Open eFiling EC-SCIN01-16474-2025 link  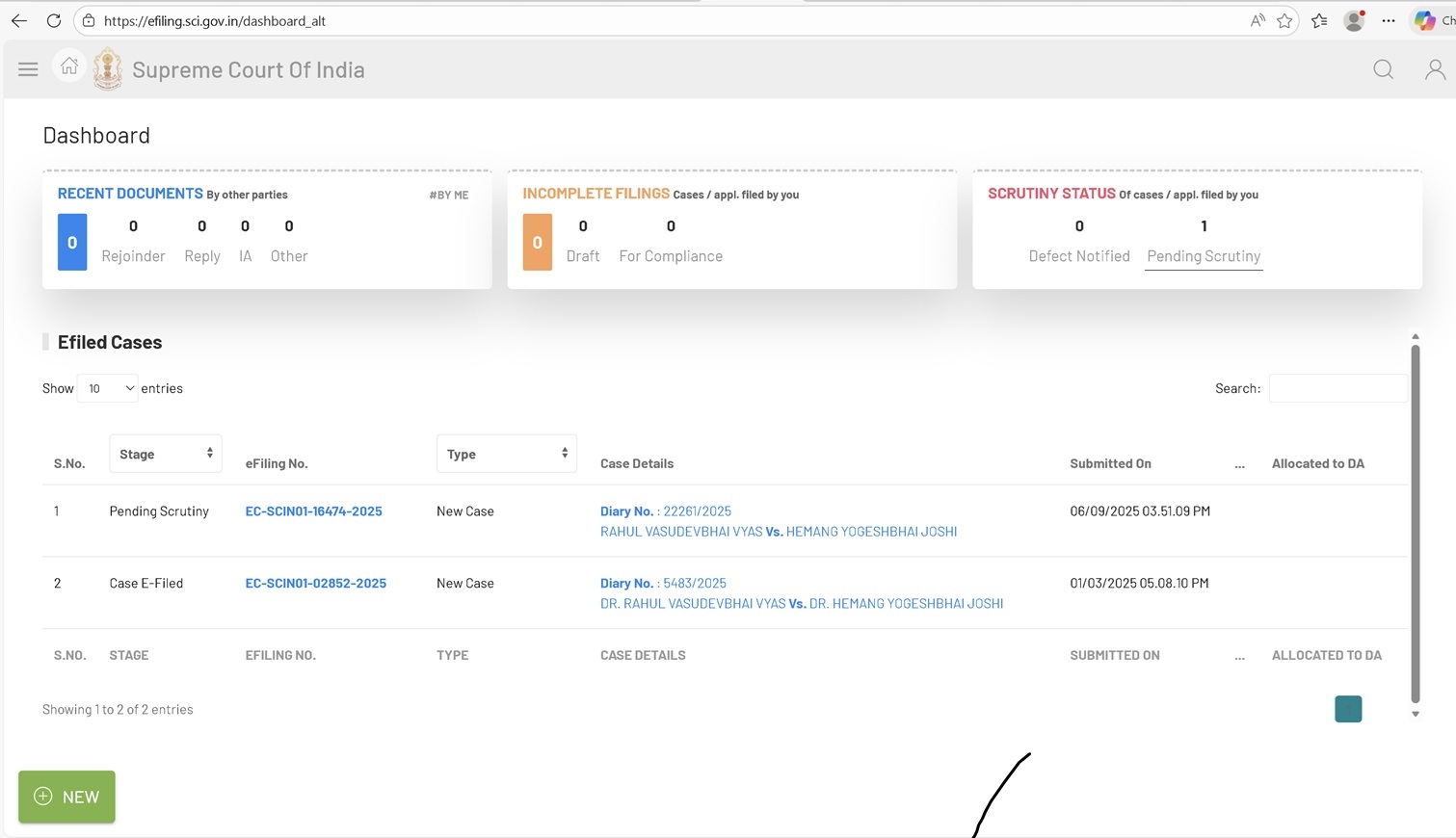(x=313, y=511)
